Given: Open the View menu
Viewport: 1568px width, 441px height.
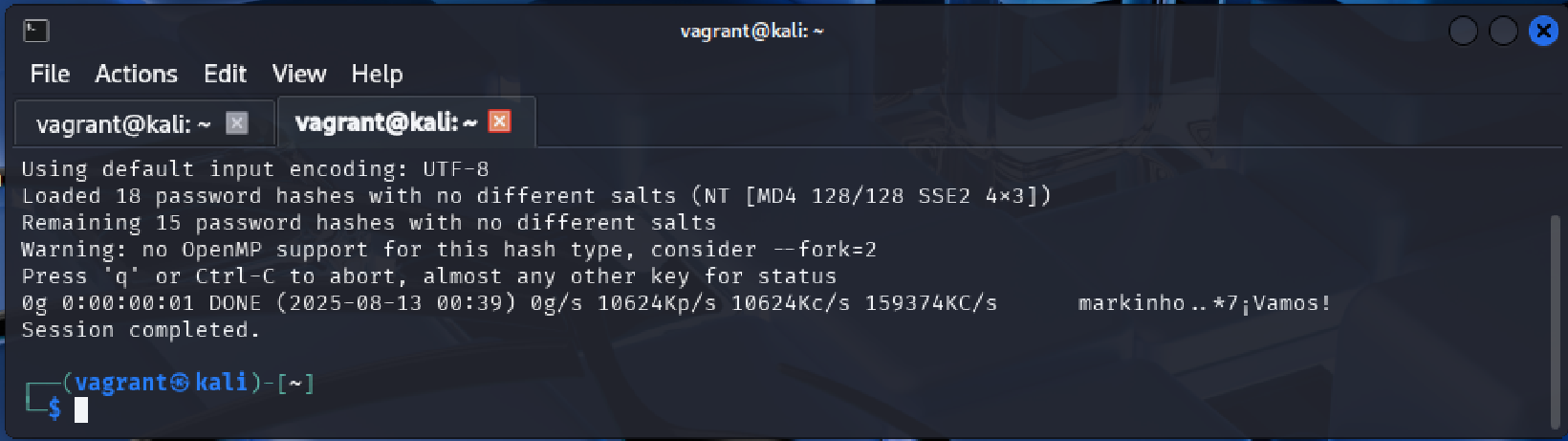Looking at the screenshot, I should pos(299,74).
